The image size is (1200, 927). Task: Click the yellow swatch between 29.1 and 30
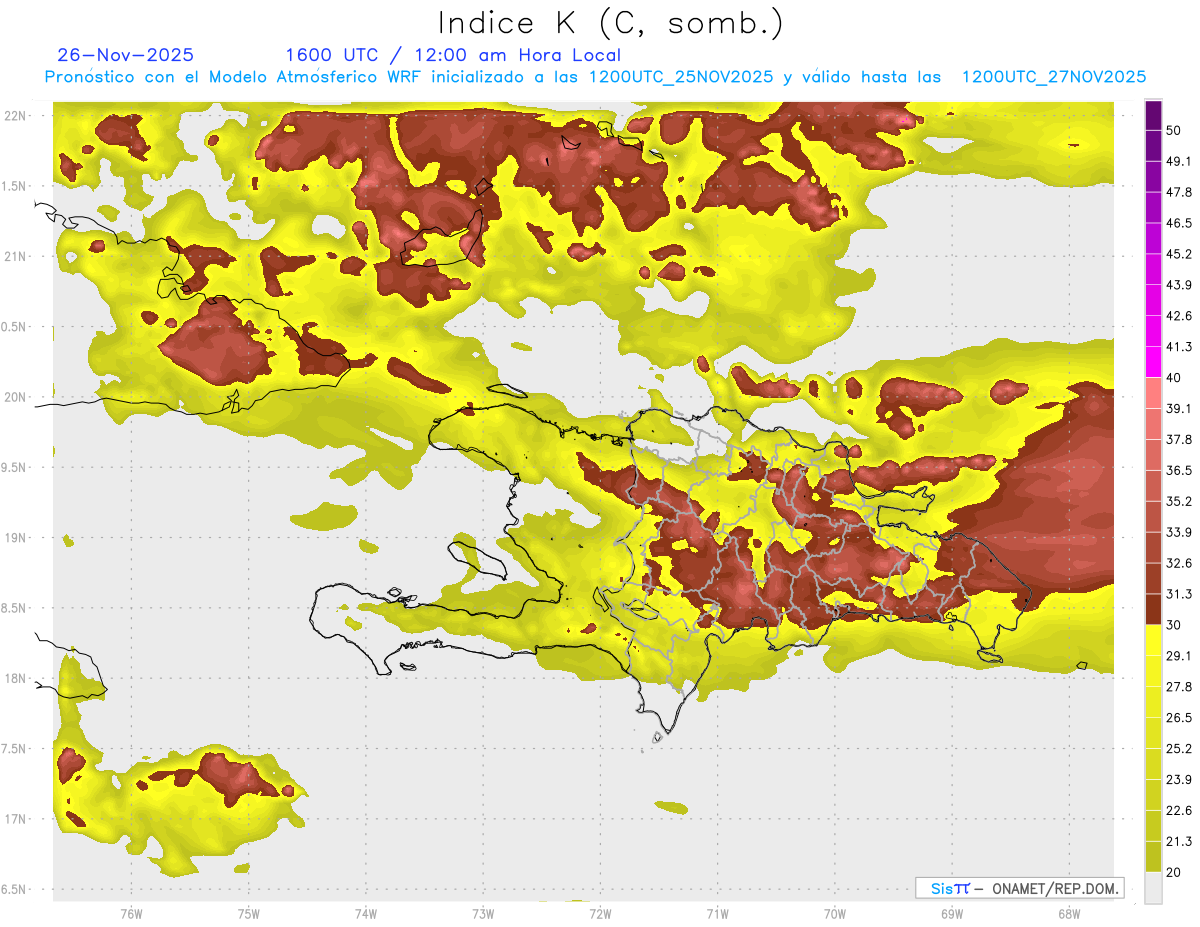click(1154, 641)
